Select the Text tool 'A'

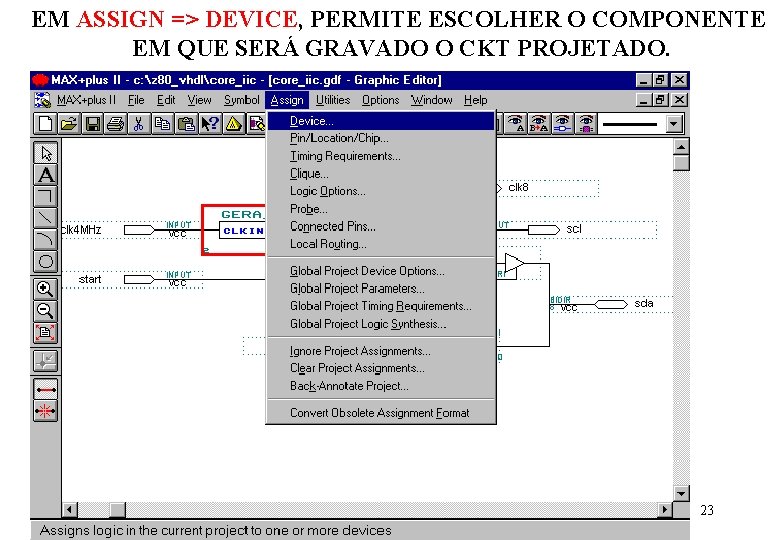[x=46, y=175]
